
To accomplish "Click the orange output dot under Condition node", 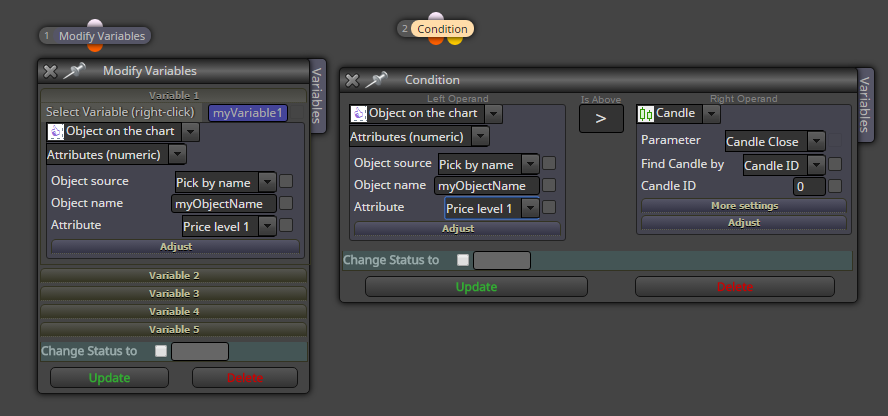I will pyautogui.click(x=436, y=40).
